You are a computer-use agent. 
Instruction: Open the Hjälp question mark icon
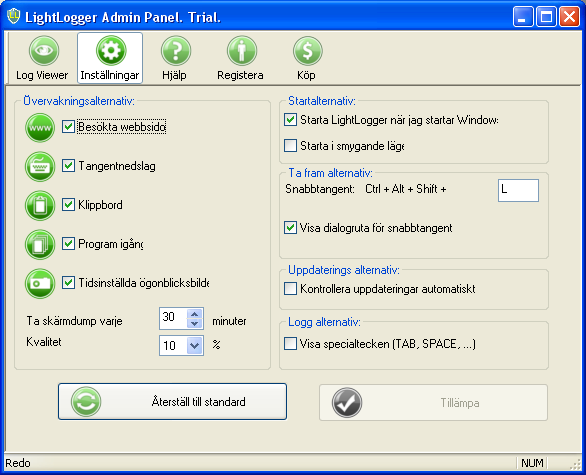click(176, 50)
